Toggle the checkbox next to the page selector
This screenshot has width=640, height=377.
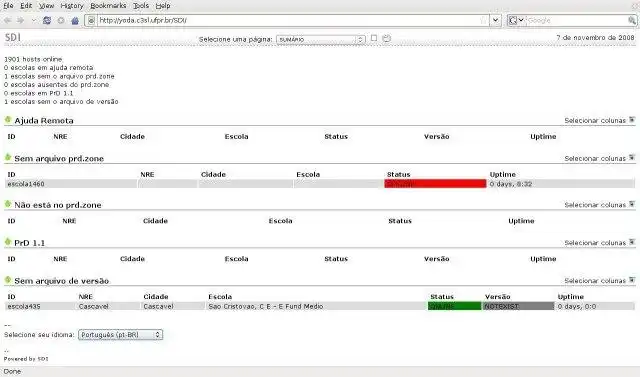(x=374, y=38)
